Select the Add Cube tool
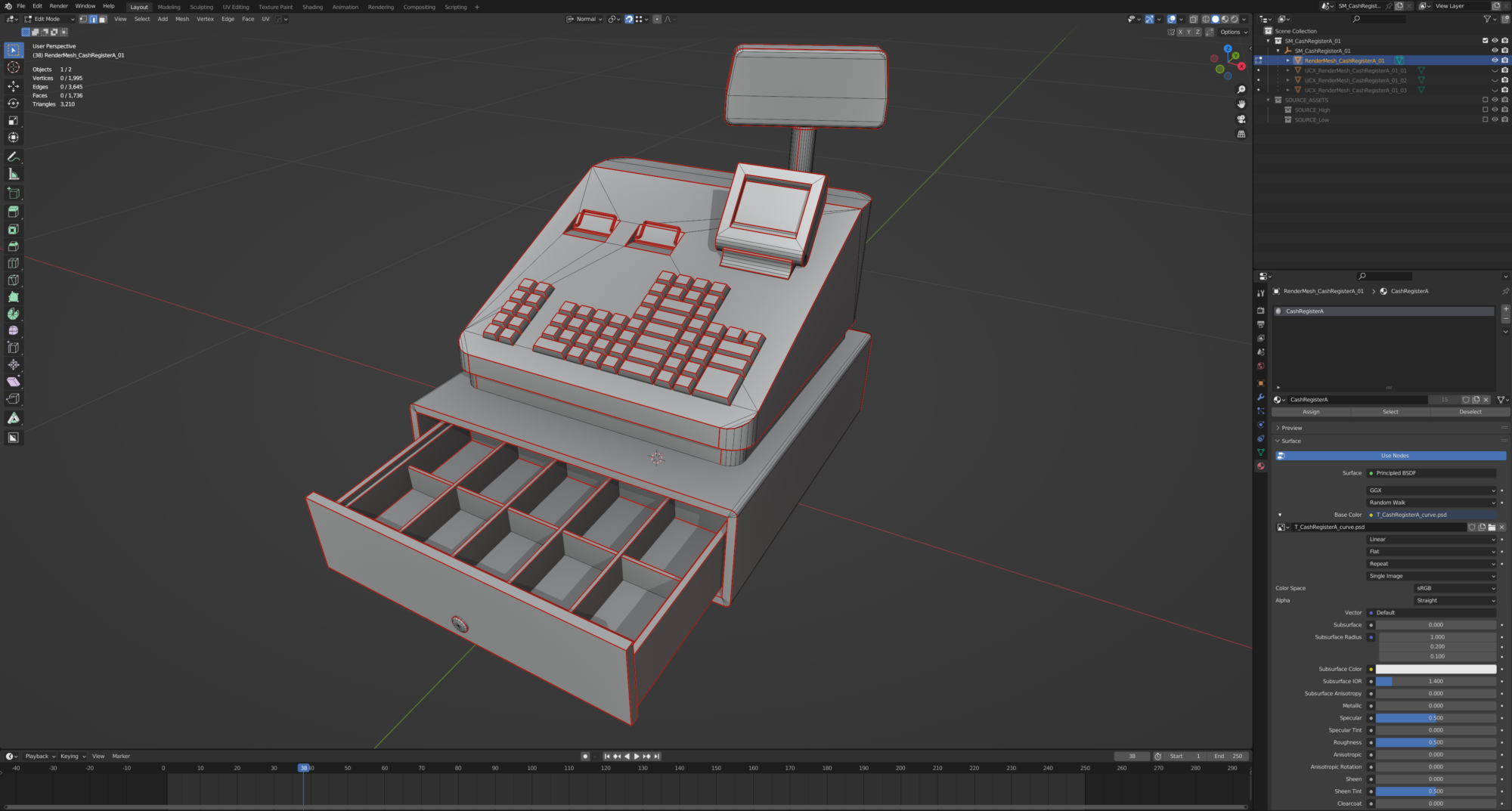 tap(14, 193)
